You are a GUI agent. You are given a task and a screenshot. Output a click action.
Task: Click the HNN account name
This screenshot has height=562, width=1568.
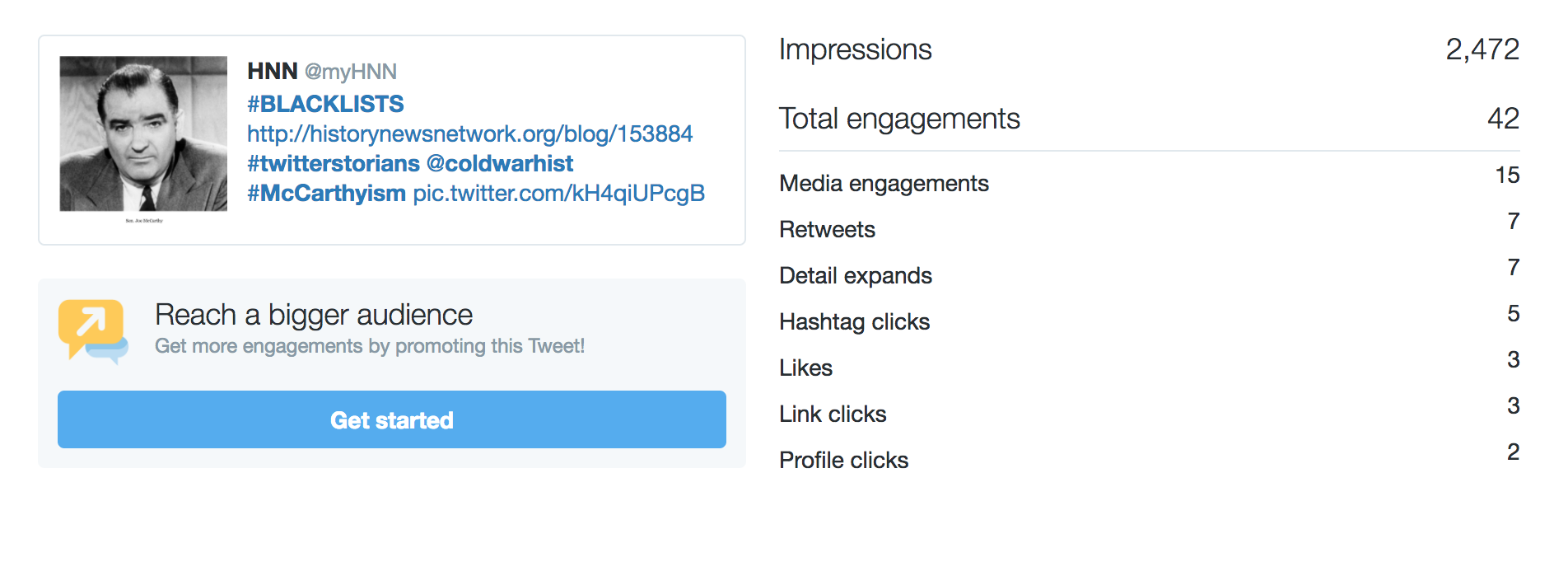[273, 71]
